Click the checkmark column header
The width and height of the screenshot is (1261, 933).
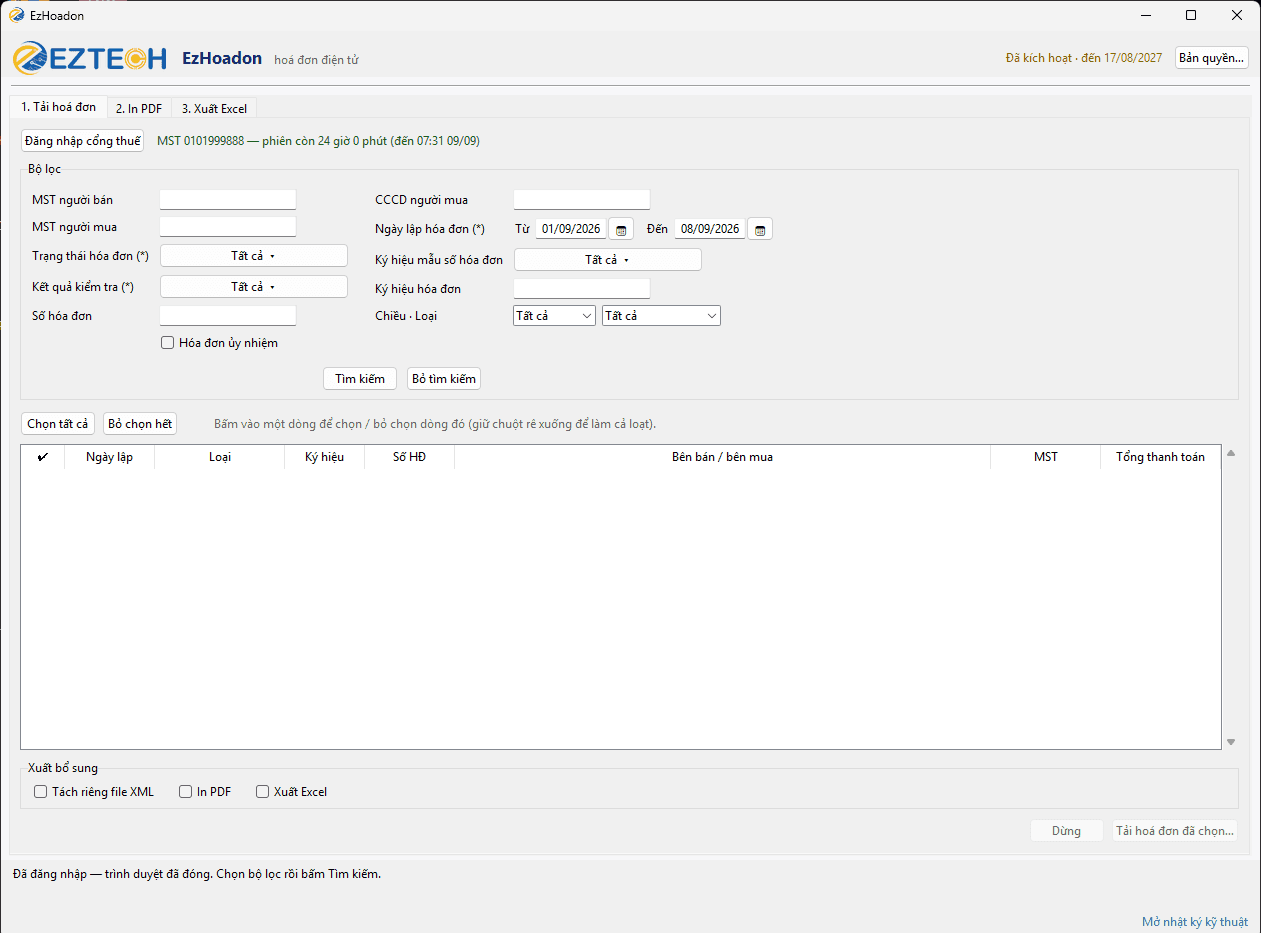[43, 457]
